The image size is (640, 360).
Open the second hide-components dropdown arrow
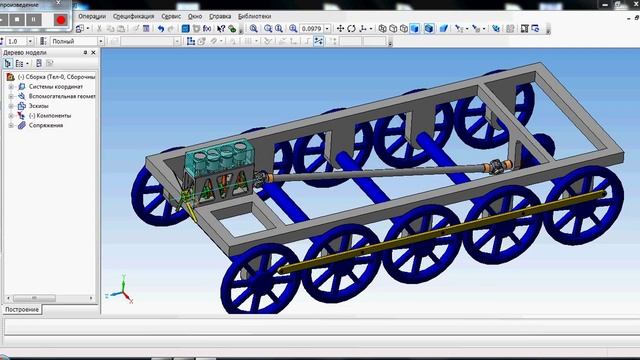(484, 29)
